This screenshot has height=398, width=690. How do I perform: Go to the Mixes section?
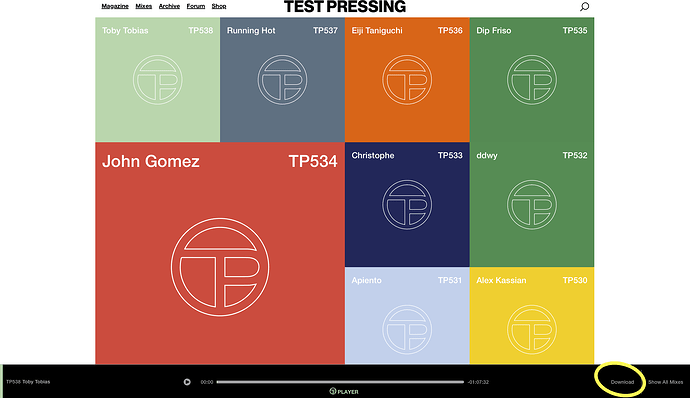click(143, 6)
